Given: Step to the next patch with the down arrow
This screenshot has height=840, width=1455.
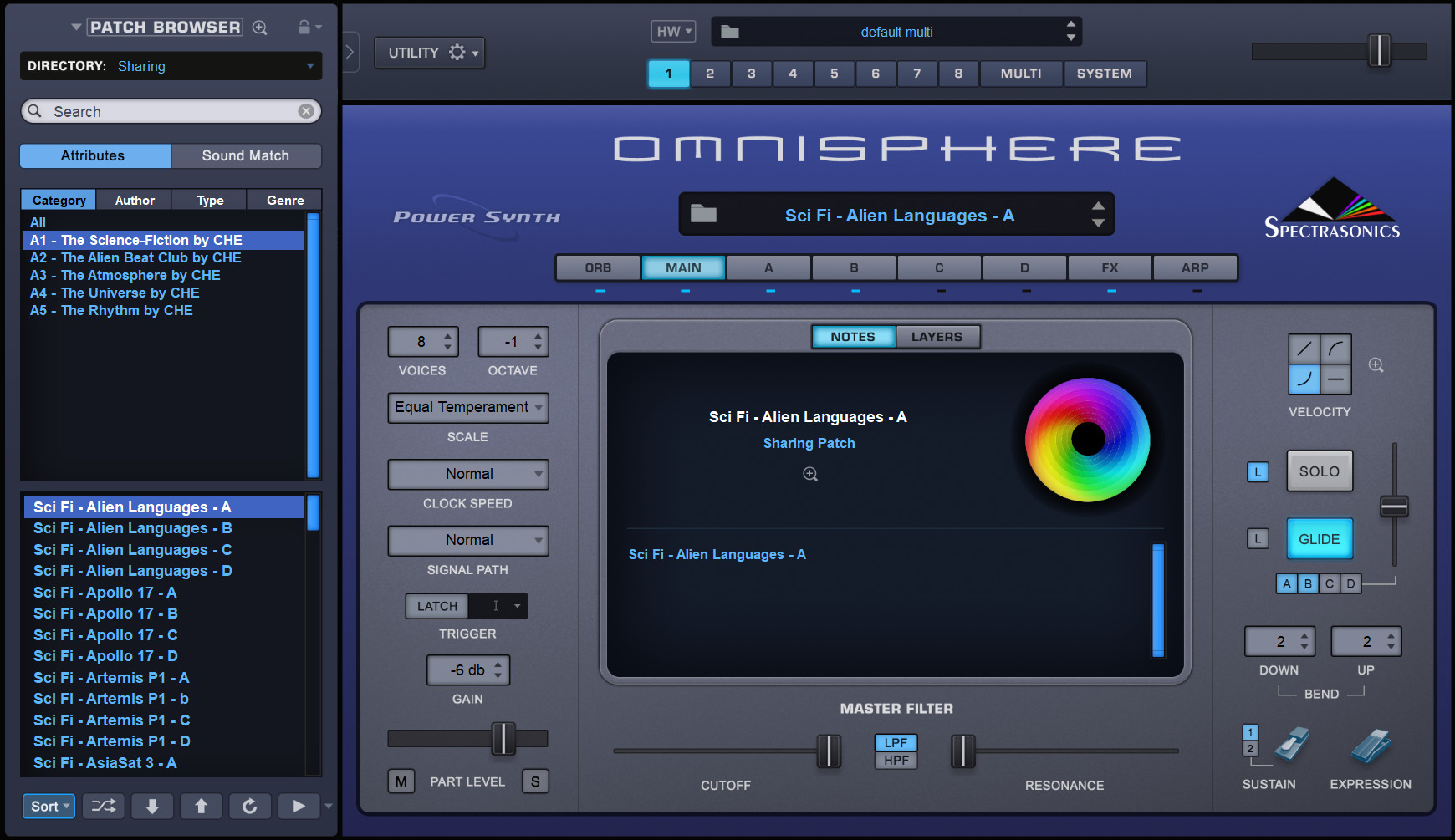Looking at the screenshot, I should tap(152, 806).
